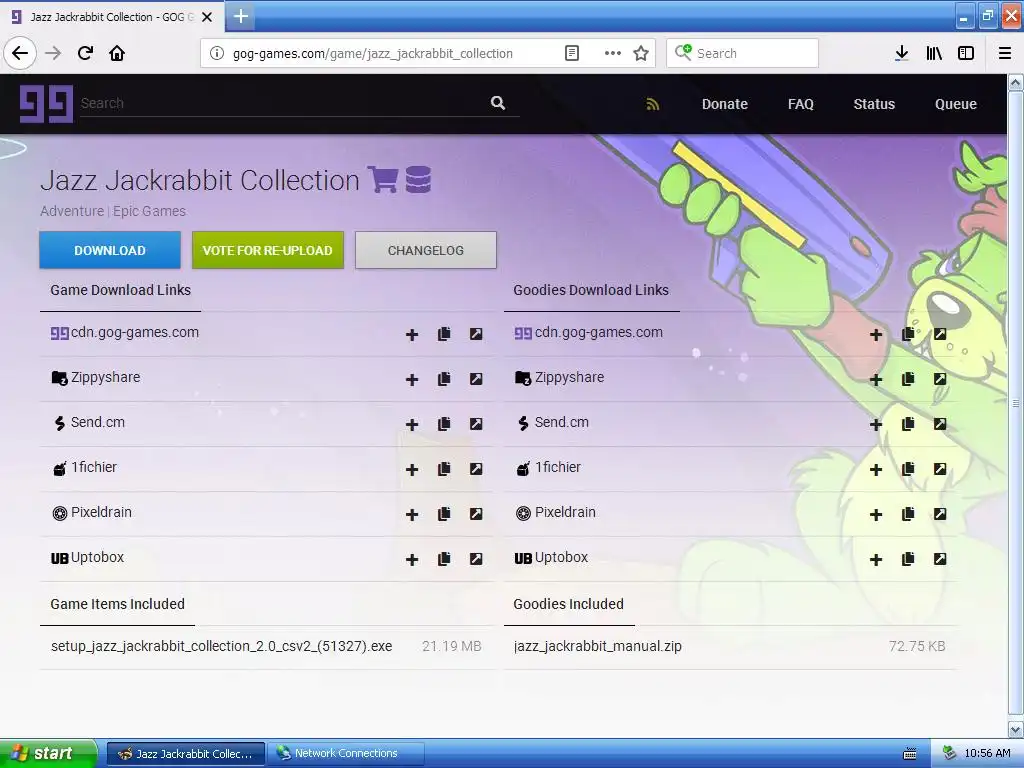Expand game cdn.gog-games.com links with plus

[x=411, y=334]
